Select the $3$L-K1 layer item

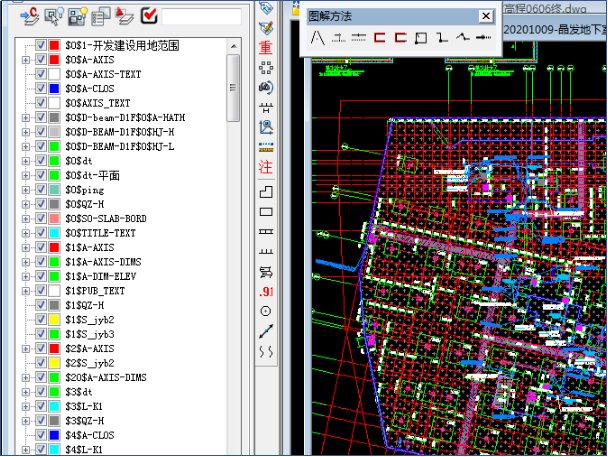coord(86,406)
